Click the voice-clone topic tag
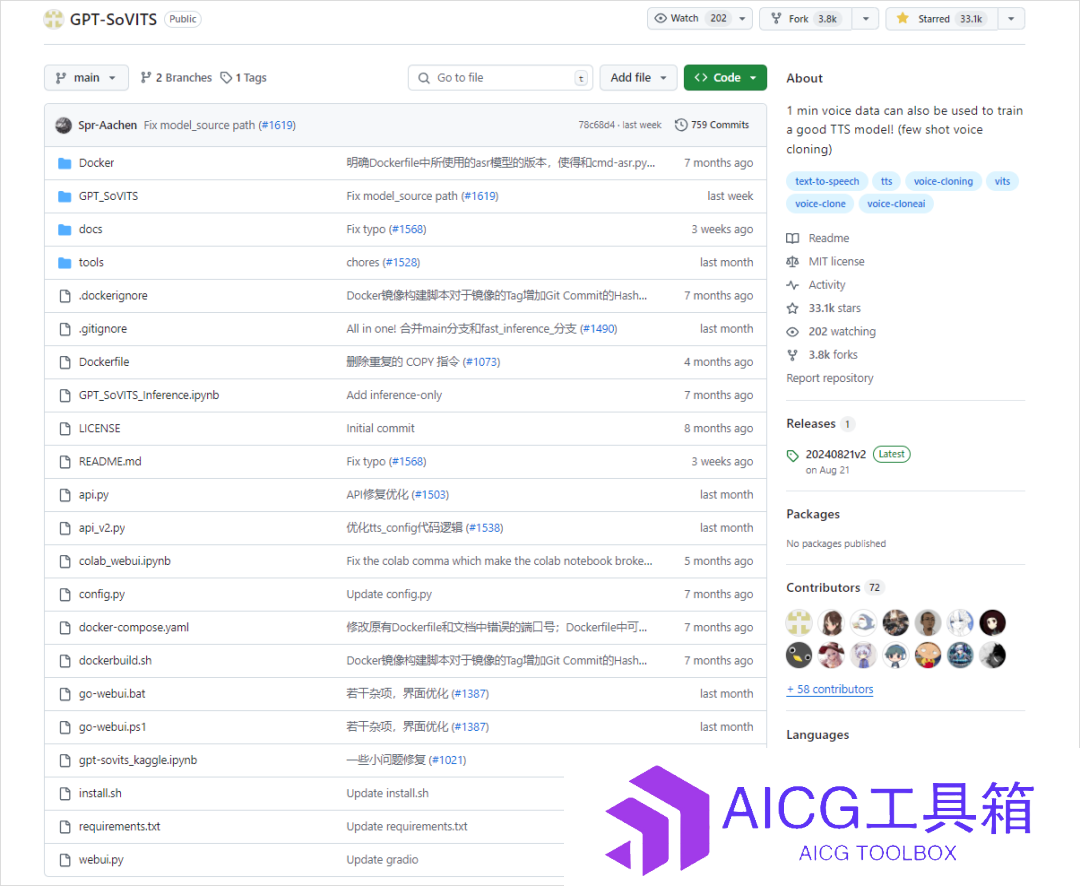The width and height of the screenshot is (1080, 886). coord(820,204)
